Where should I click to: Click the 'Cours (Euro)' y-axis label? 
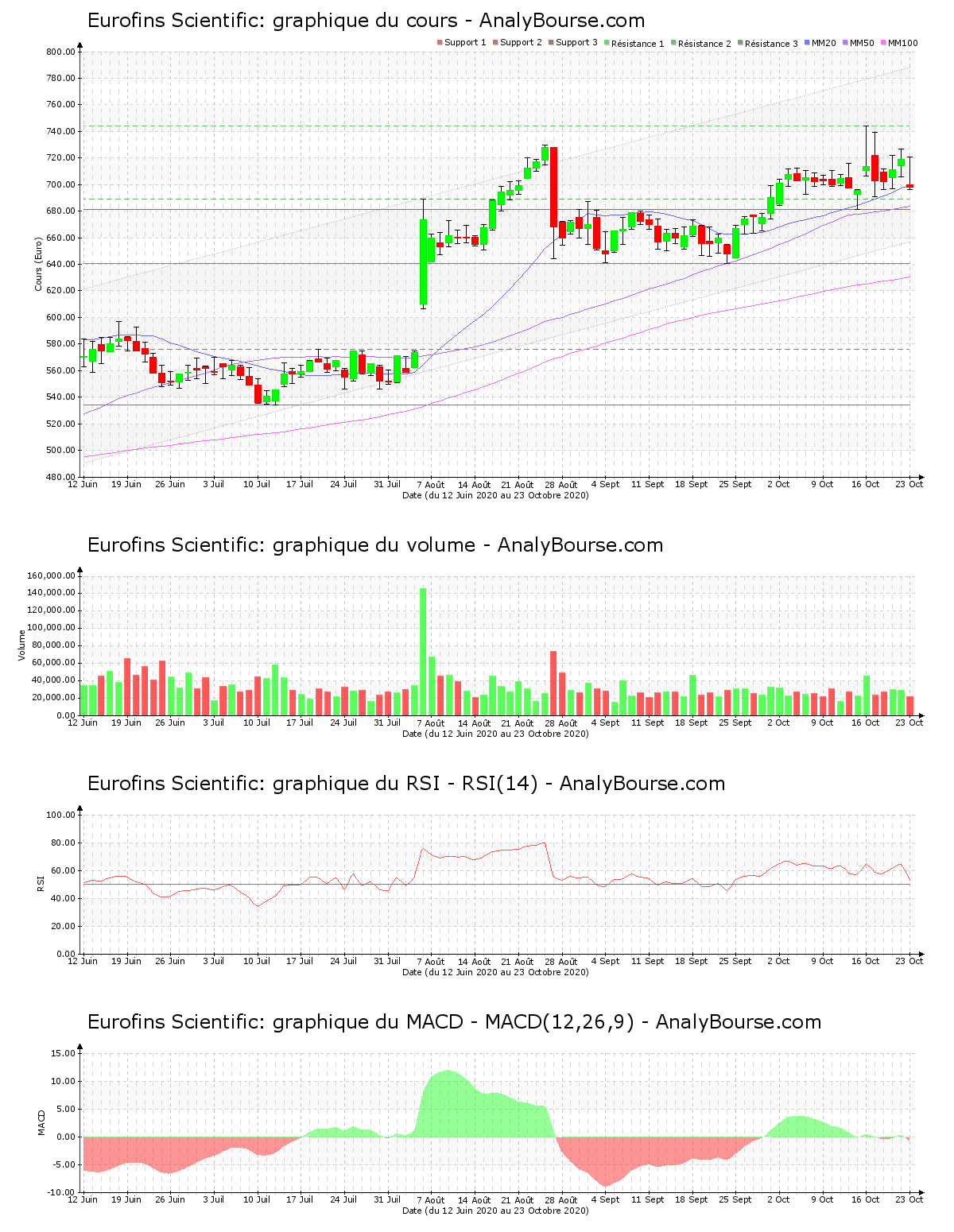tap(38, 264)
